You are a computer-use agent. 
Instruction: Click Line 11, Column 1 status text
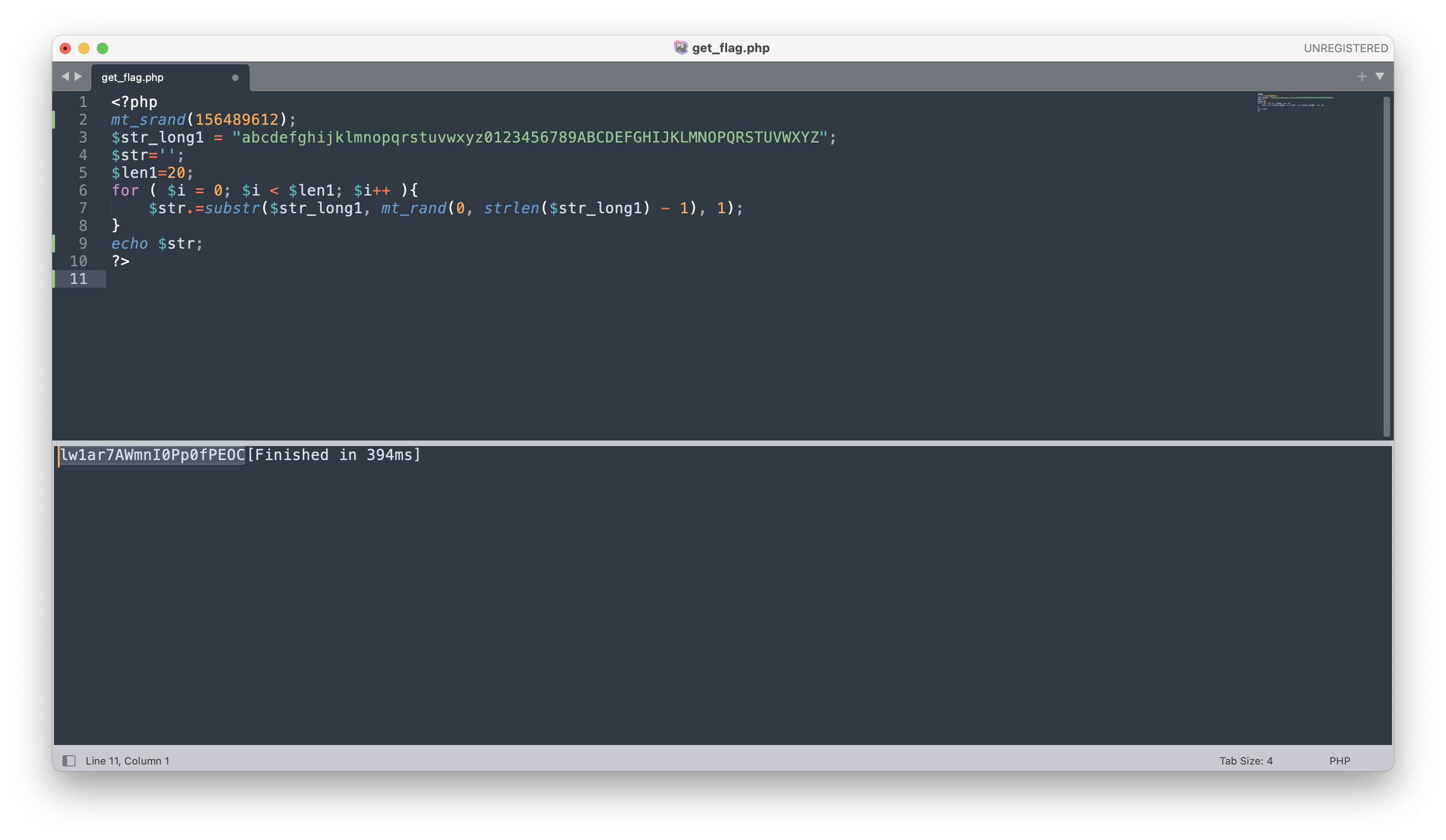(x=127, y=761)
